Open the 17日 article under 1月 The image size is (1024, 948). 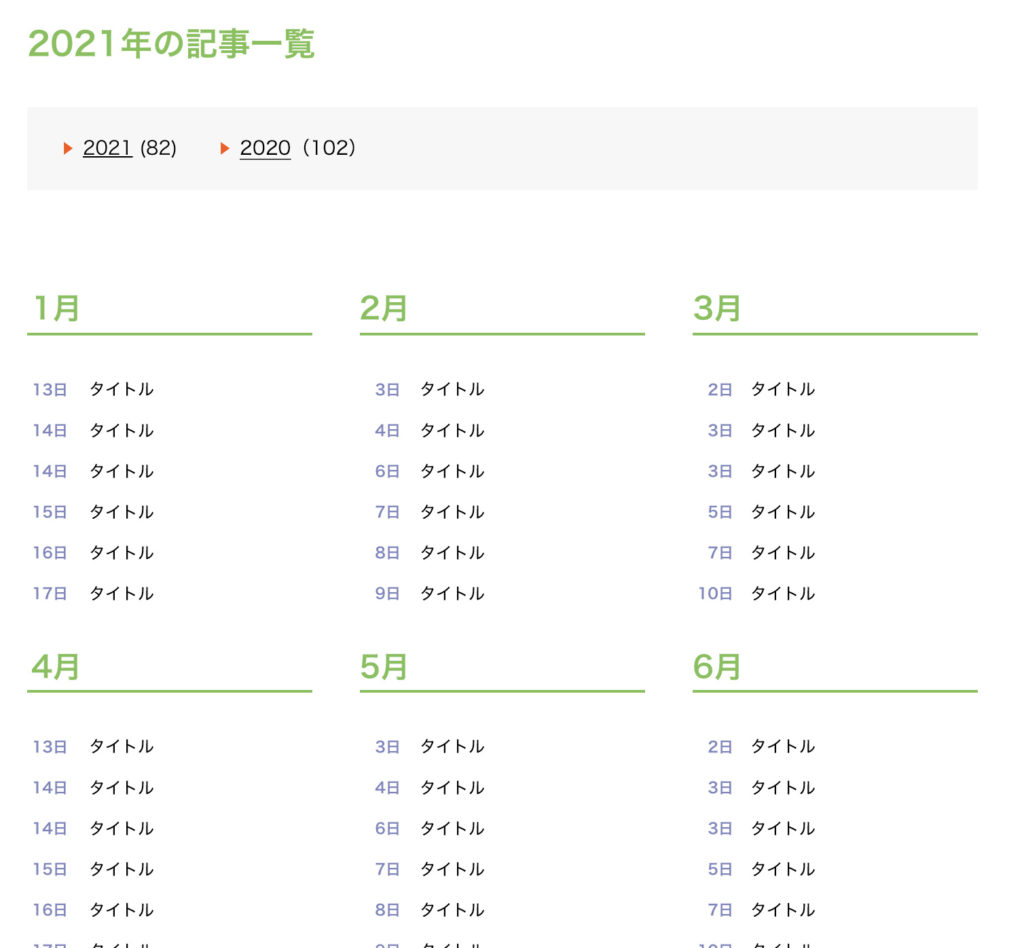coord(121,593)
